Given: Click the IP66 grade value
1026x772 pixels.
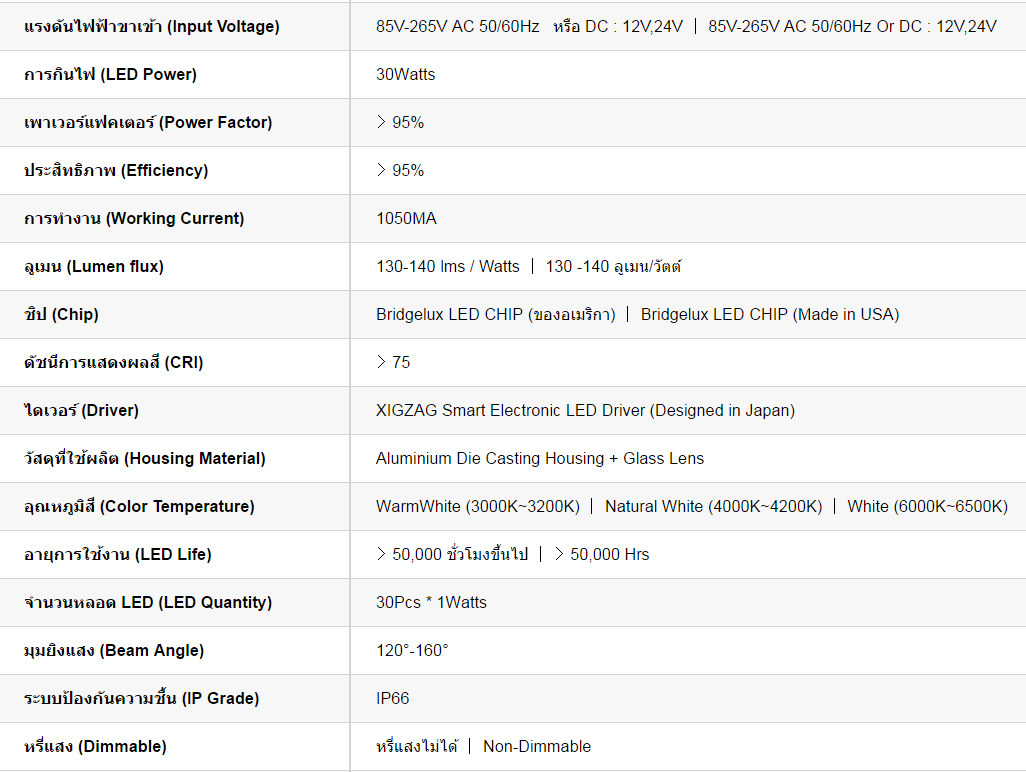Looking at the screenshot, I should click(x=392, y=699).
